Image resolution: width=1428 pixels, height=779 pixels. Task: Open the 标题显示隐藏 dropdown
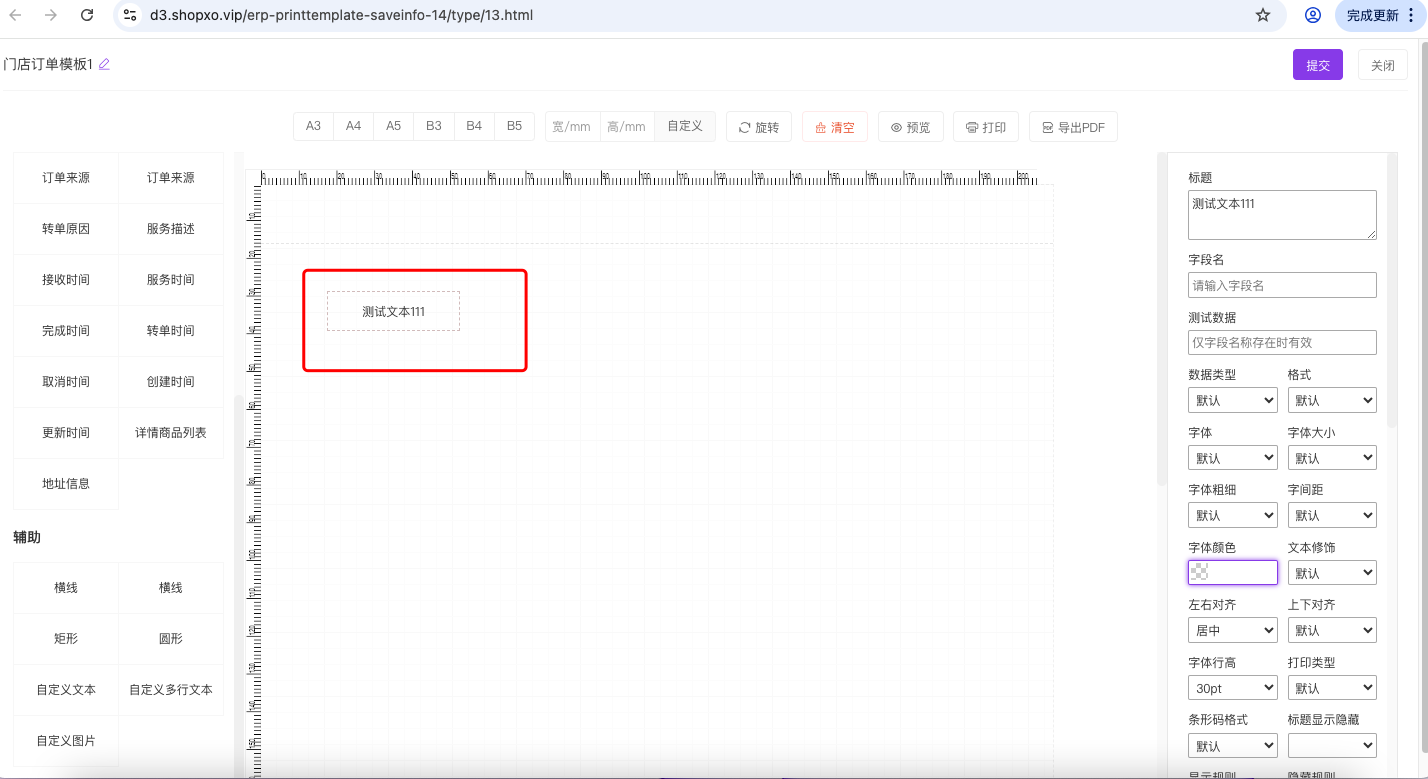1332,746
